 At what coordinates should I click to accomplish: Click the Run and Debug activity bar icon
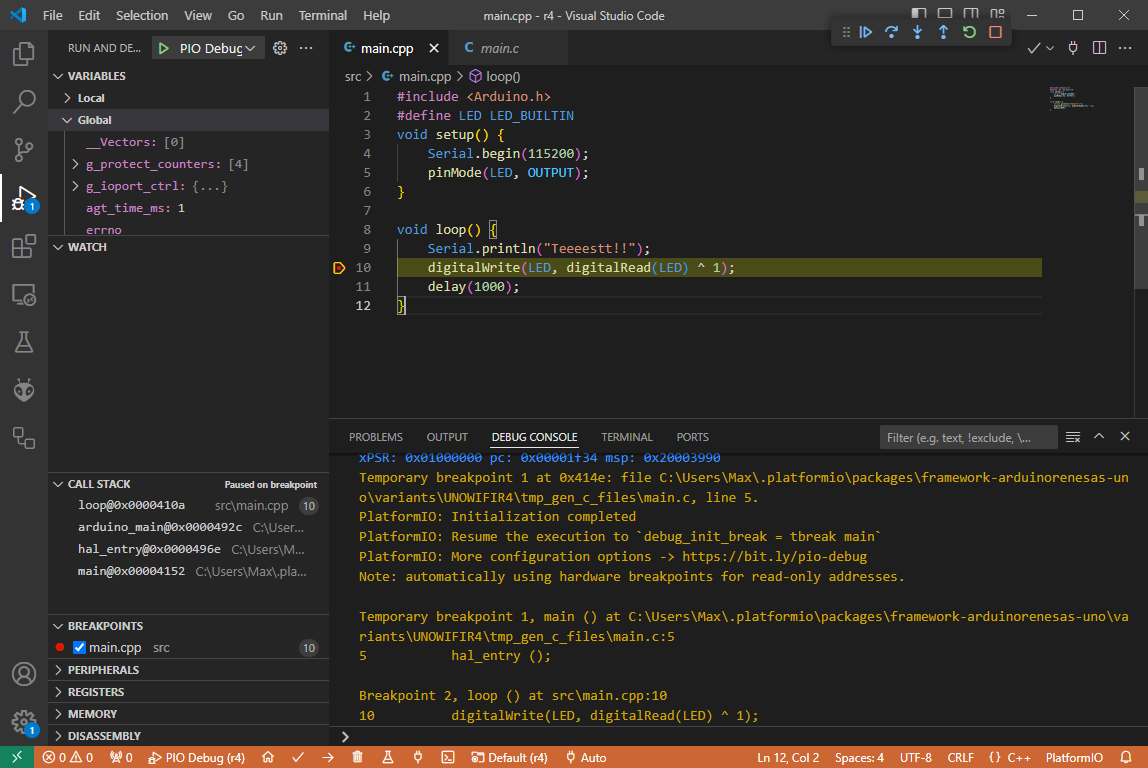(23, 198)
